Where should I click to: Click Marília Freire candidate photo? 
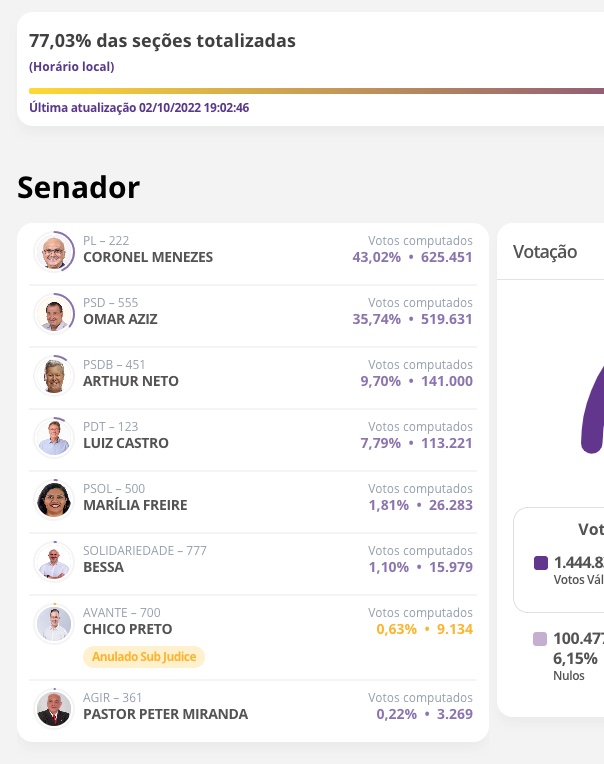pos(53,499)
